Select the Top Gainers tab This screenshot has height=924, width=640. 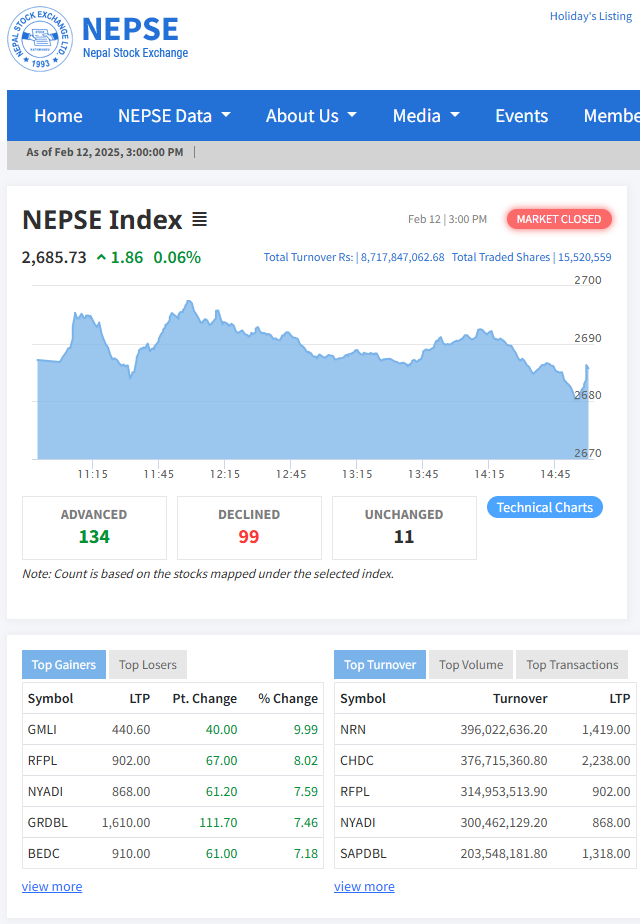[x=64, y=665]
